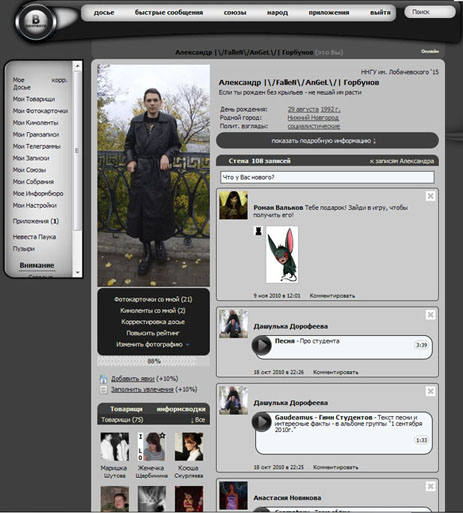Open Мое Информбюро in sidebar

coord(38,194)
